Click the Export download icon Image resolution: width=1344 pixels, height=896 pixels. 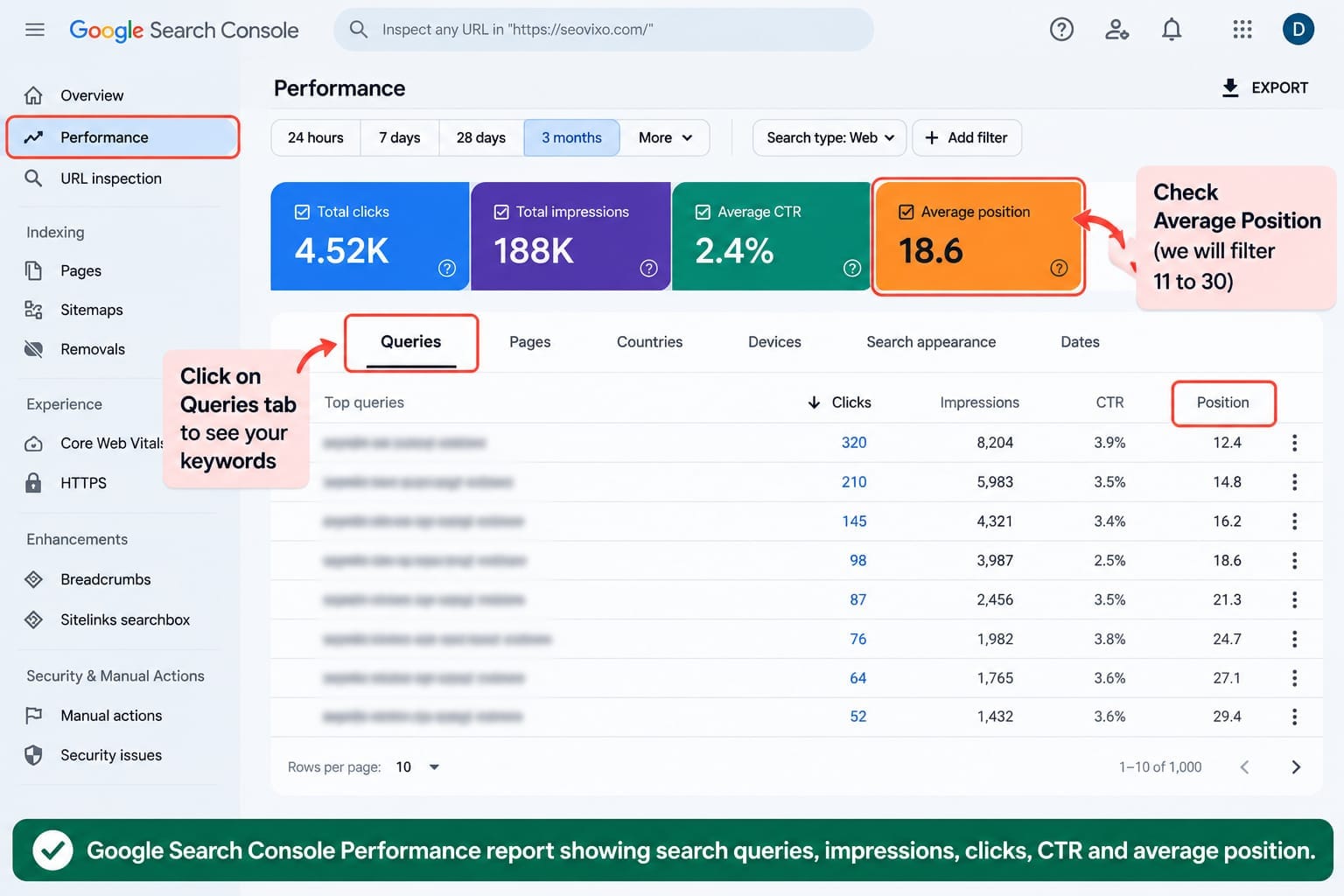1230,87
